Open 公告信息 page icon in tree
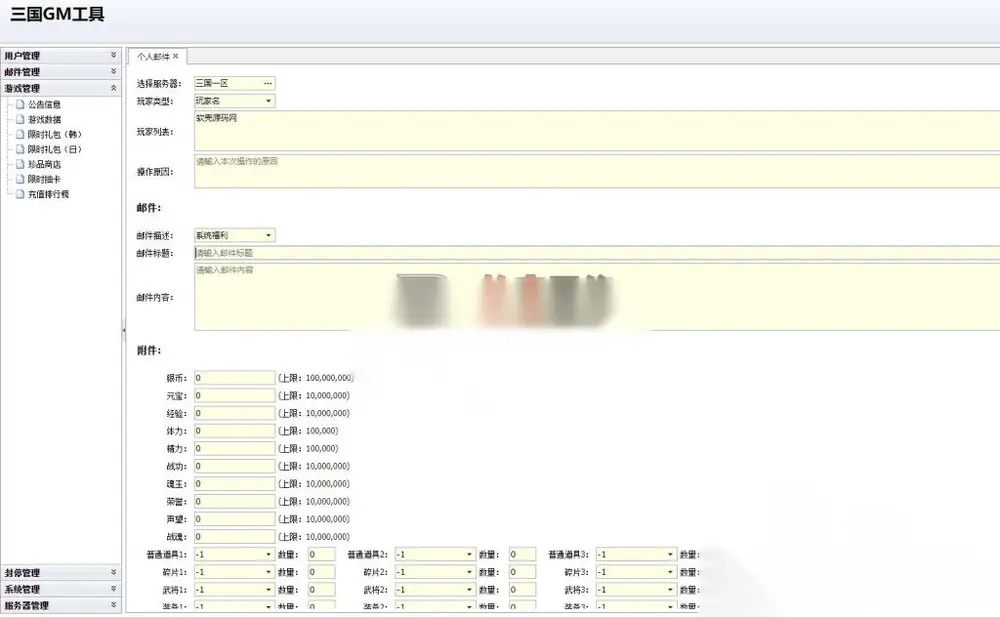Viewport: 1000px width, 617px height. pos(20,104)
